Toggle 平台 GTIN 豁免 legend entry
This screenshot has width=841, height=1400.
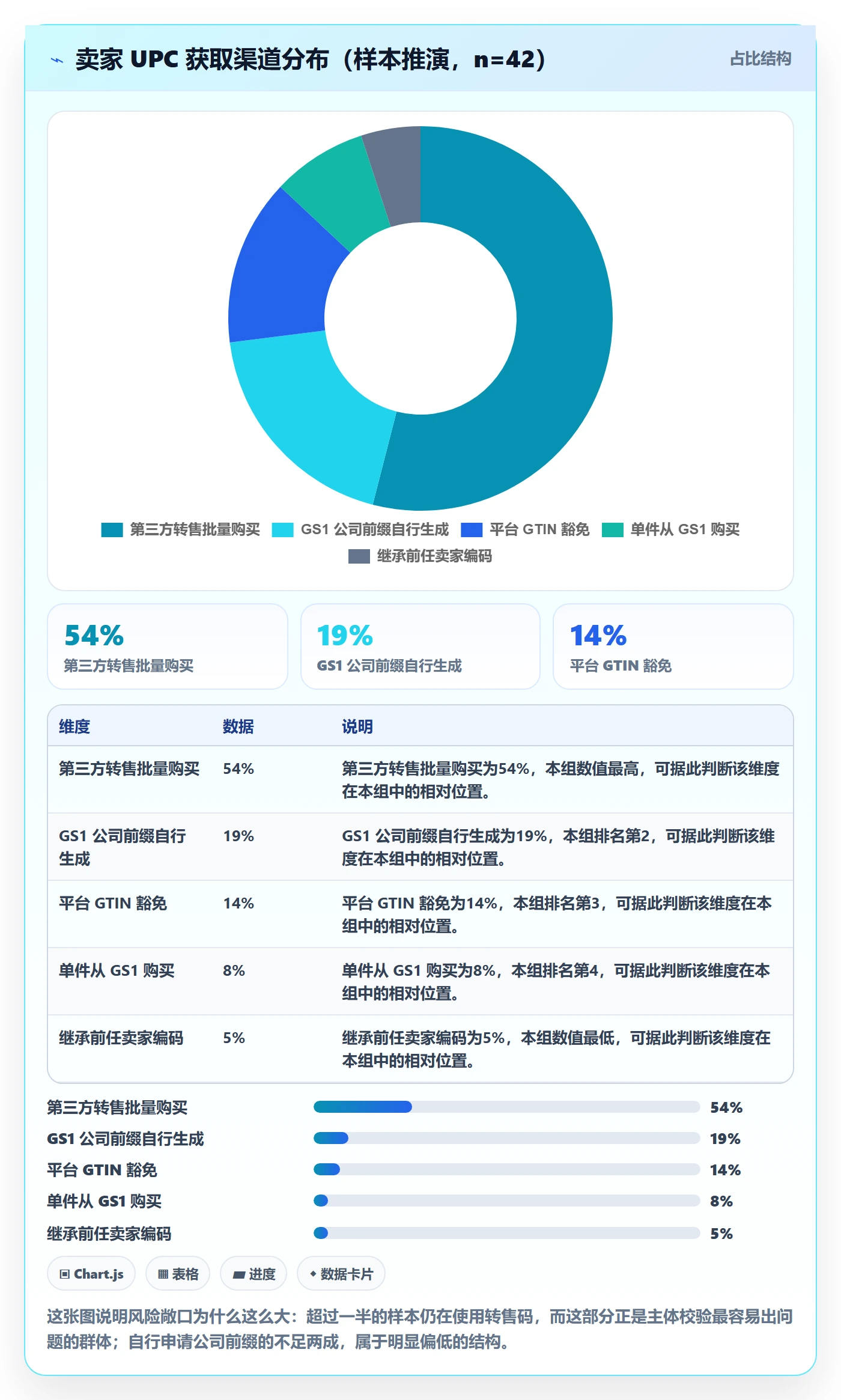[525, 529]
